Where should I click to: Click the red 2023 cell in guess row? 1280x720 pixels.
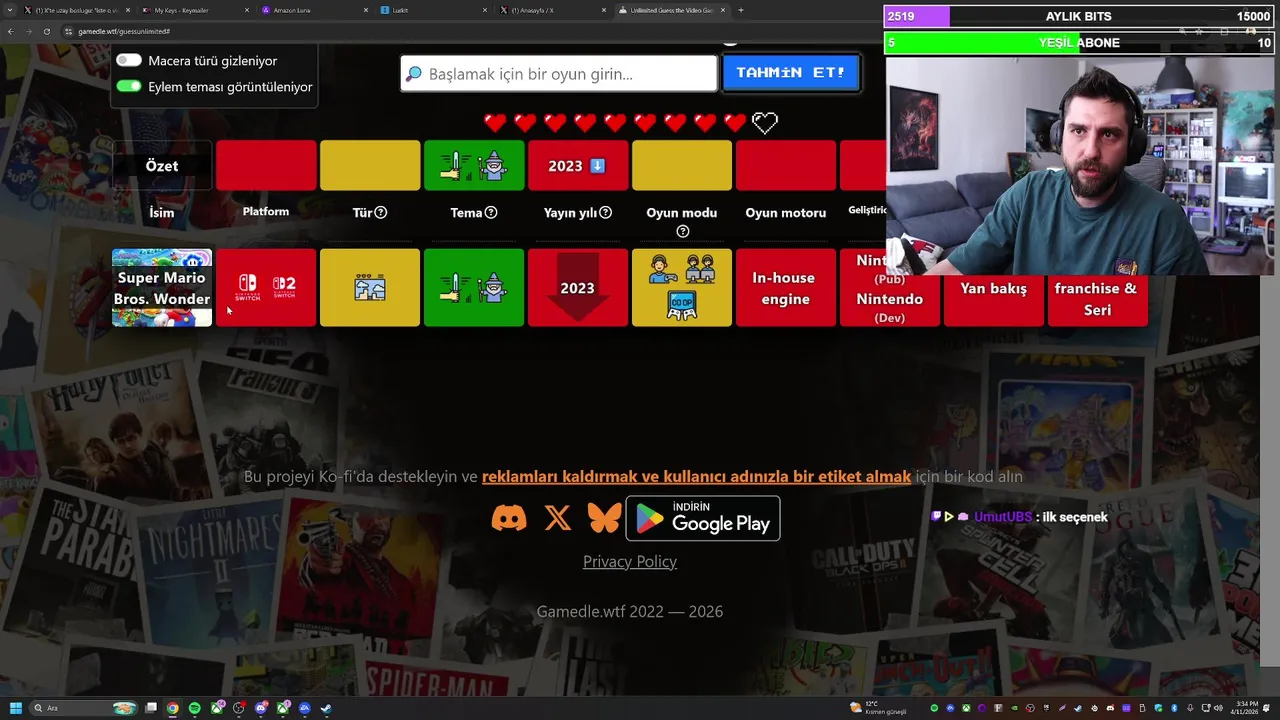point(578,288)
